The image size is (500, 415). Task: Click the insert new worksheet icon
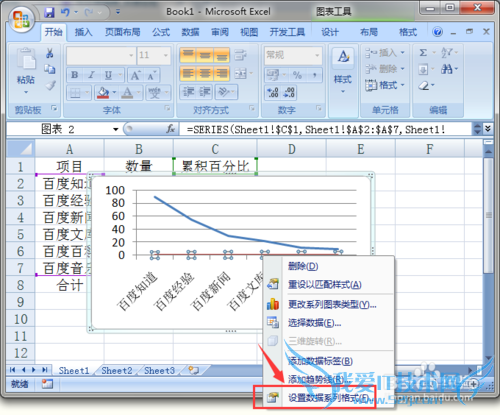(x=194, y=370)
